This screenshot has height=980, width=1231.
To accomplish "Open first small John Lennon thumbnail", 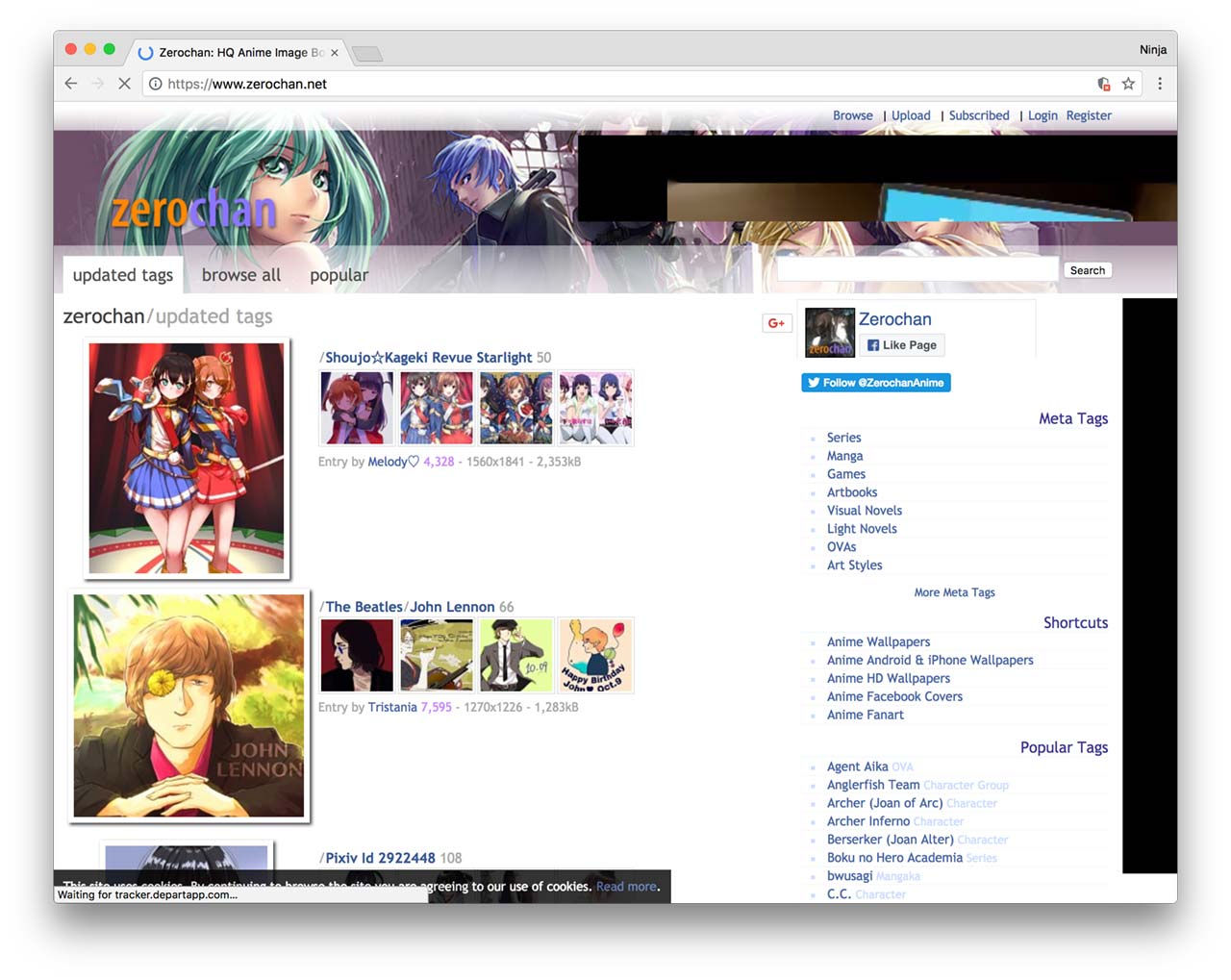I will point(357,656).
